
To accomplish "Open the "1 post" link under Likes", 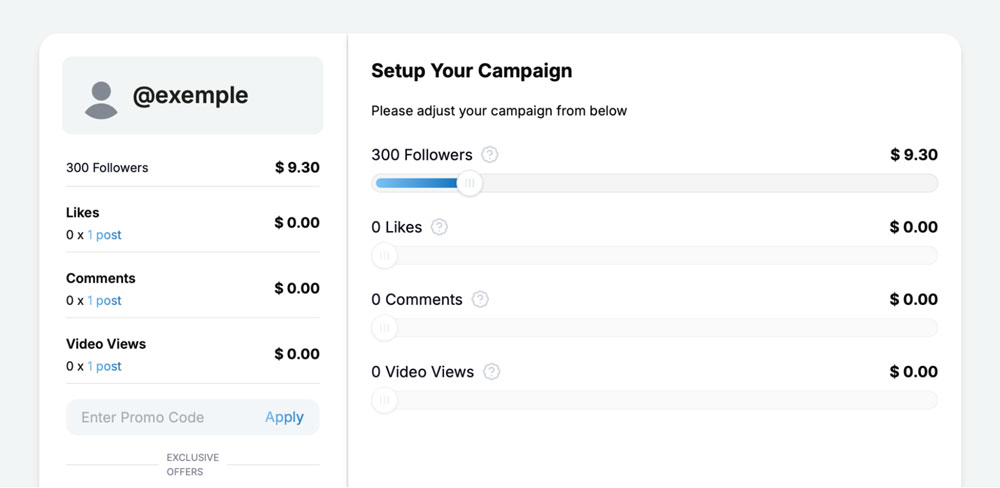I will (x=104, y=235).
